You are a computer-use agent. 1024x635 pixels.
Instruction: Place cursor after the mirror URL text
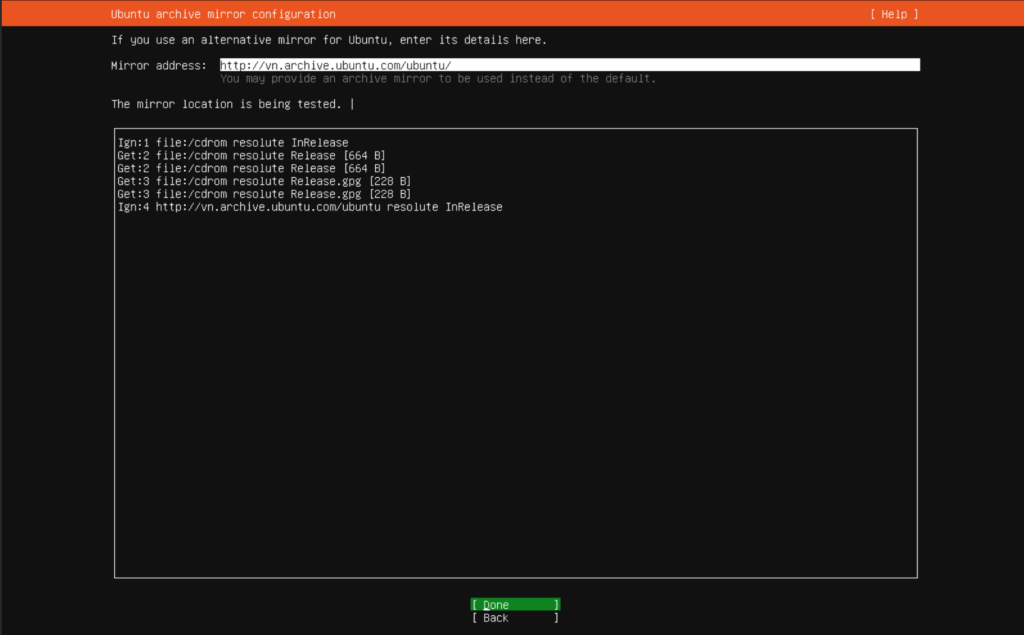coord(452,65)
